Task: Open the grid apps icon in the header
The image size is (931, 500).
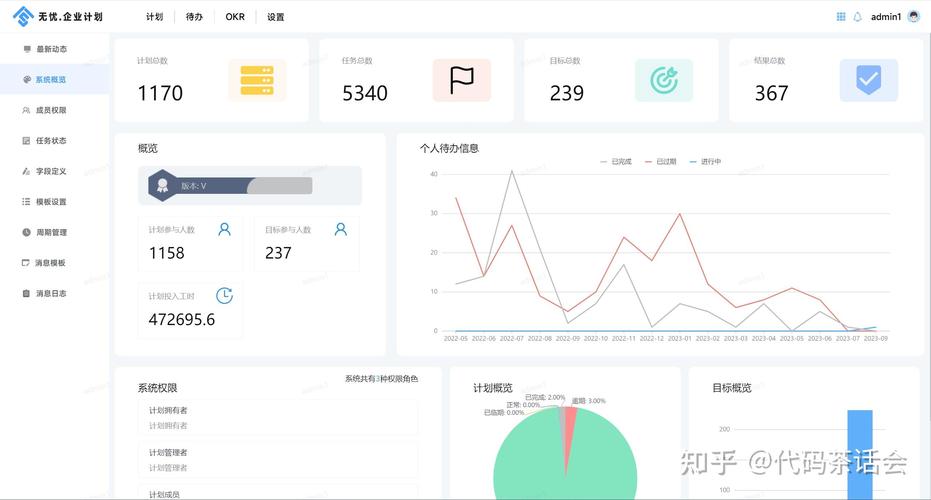Action: pos(841,17)
